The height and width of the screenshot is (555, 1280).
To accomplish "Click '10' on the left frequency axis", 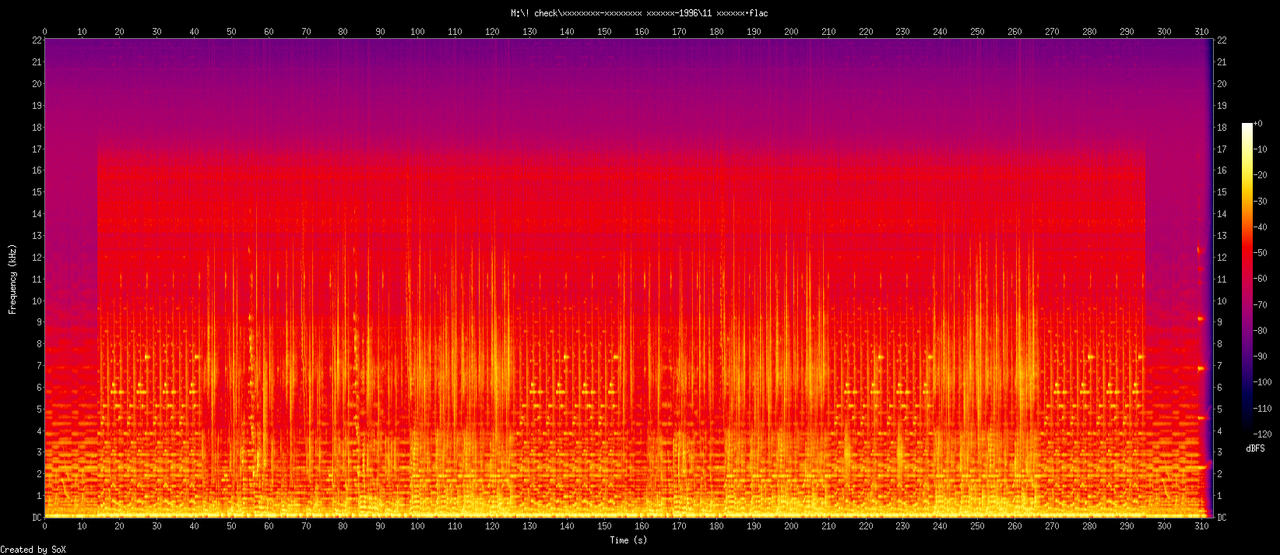I will pyautogui.click(x=35, y=300).
